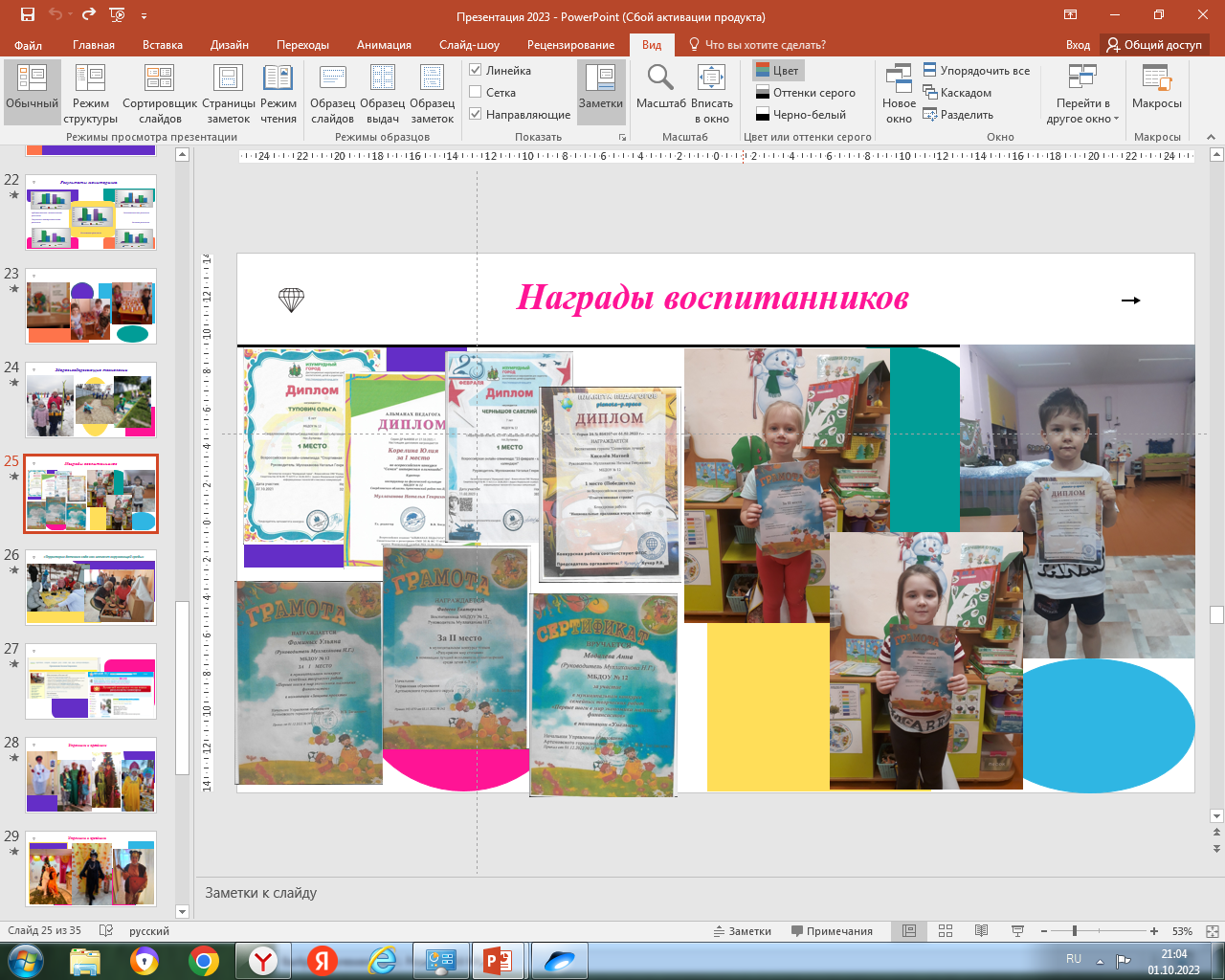This screenshot has width=1225, height=980.
Task: Open Internet Explorer from taskbar
Action: (x=382, y=961)
